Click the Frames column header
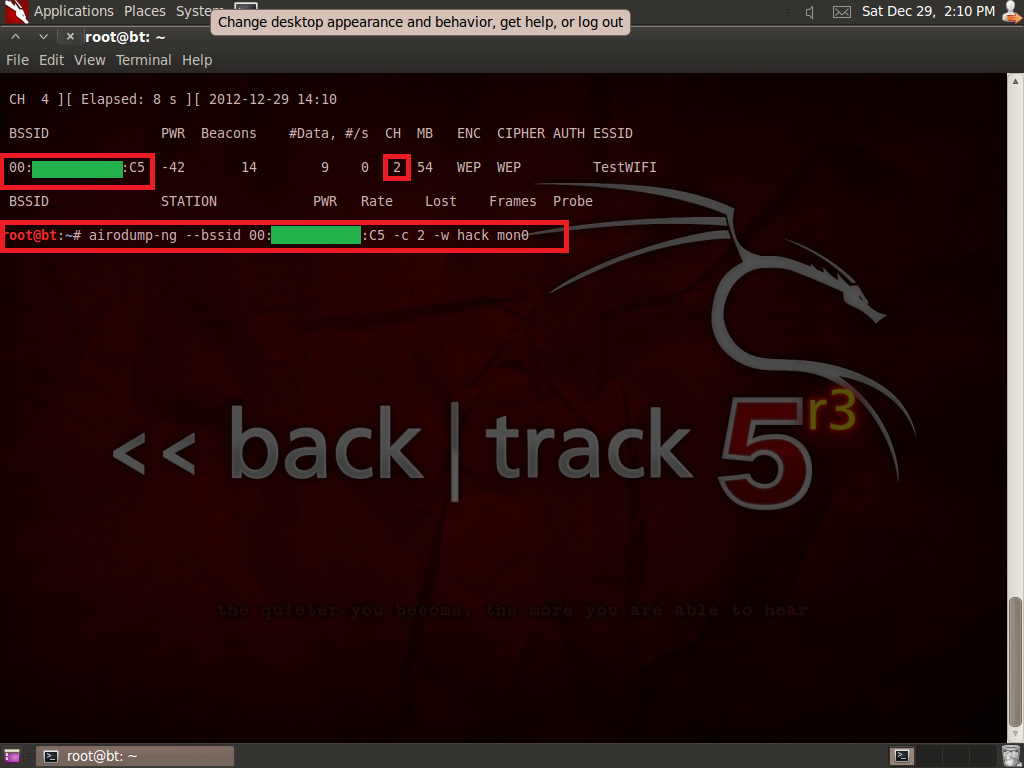The height and width of the screenshot is (768, 1024). 513,201
